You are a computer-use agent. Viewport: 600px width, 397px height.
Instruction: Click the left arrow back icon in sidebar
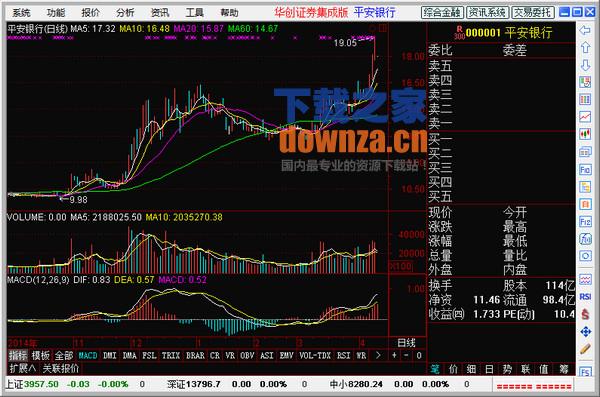(x=585, y=30)
